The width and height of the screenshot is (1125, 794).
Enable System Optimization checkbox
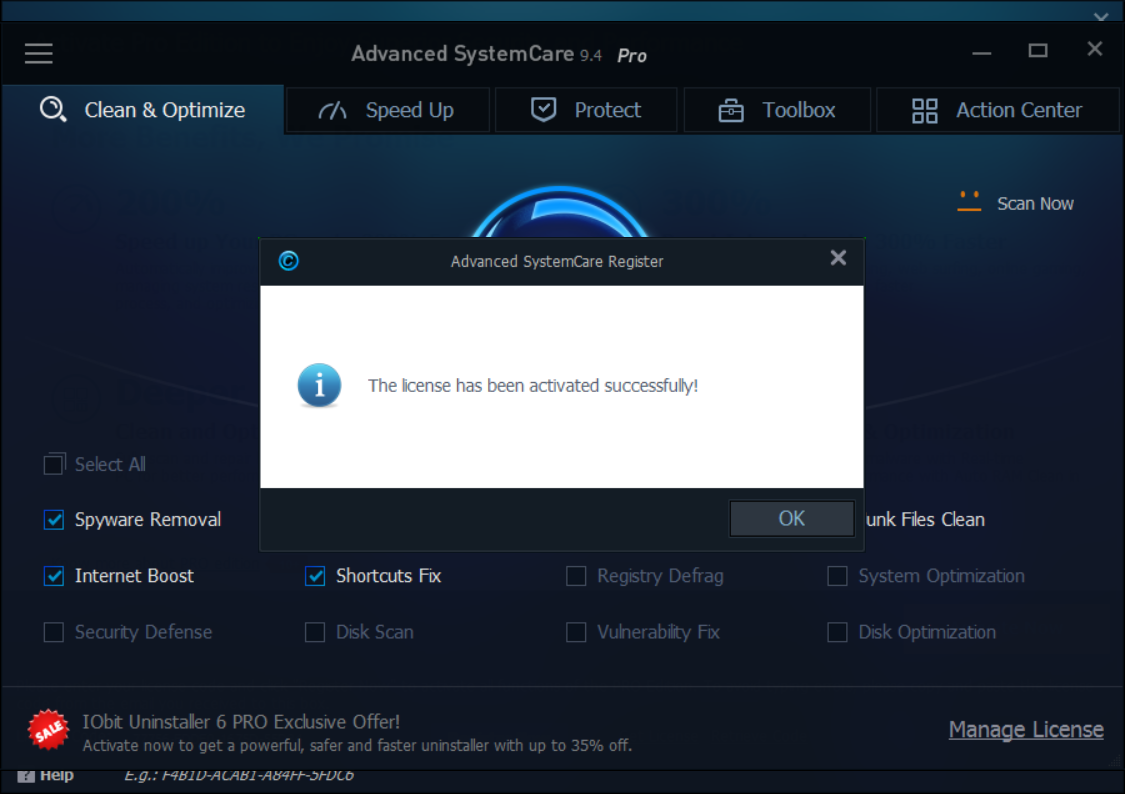(x=837, y=576)
